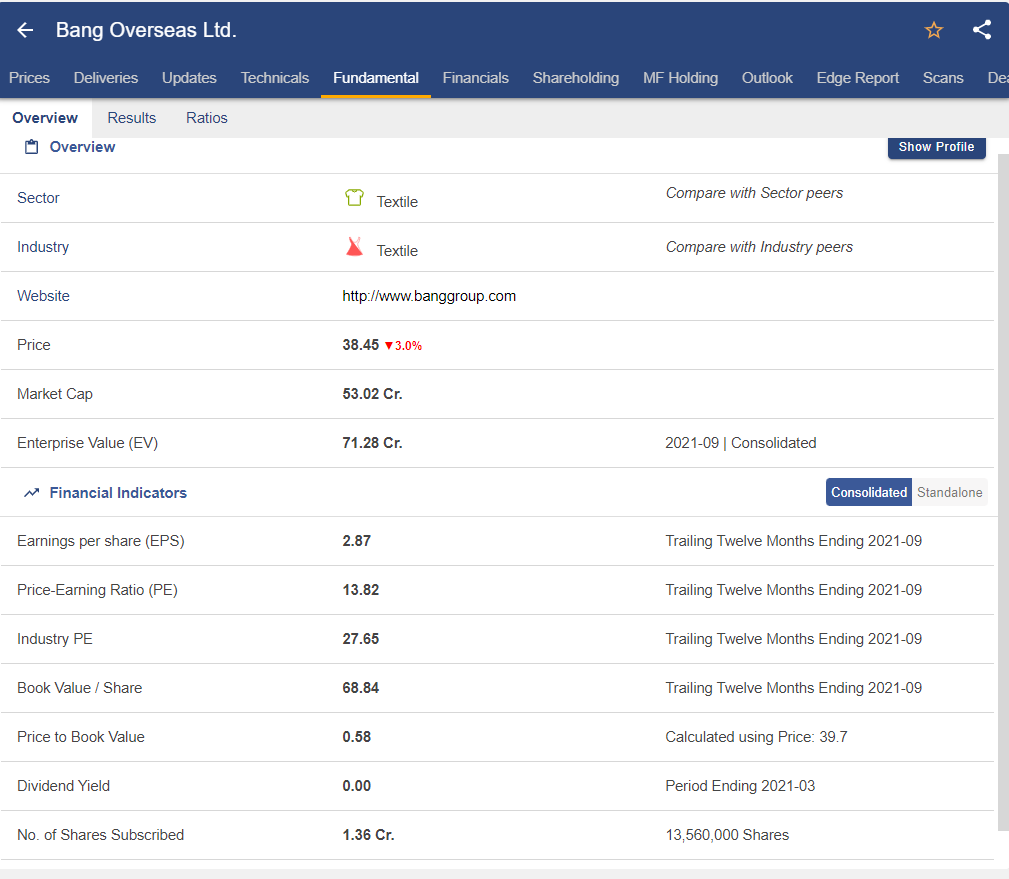Open the Financials tab
Image resolution: width=1009 pixels, height=879 pixels.
[x=476, y=78]
